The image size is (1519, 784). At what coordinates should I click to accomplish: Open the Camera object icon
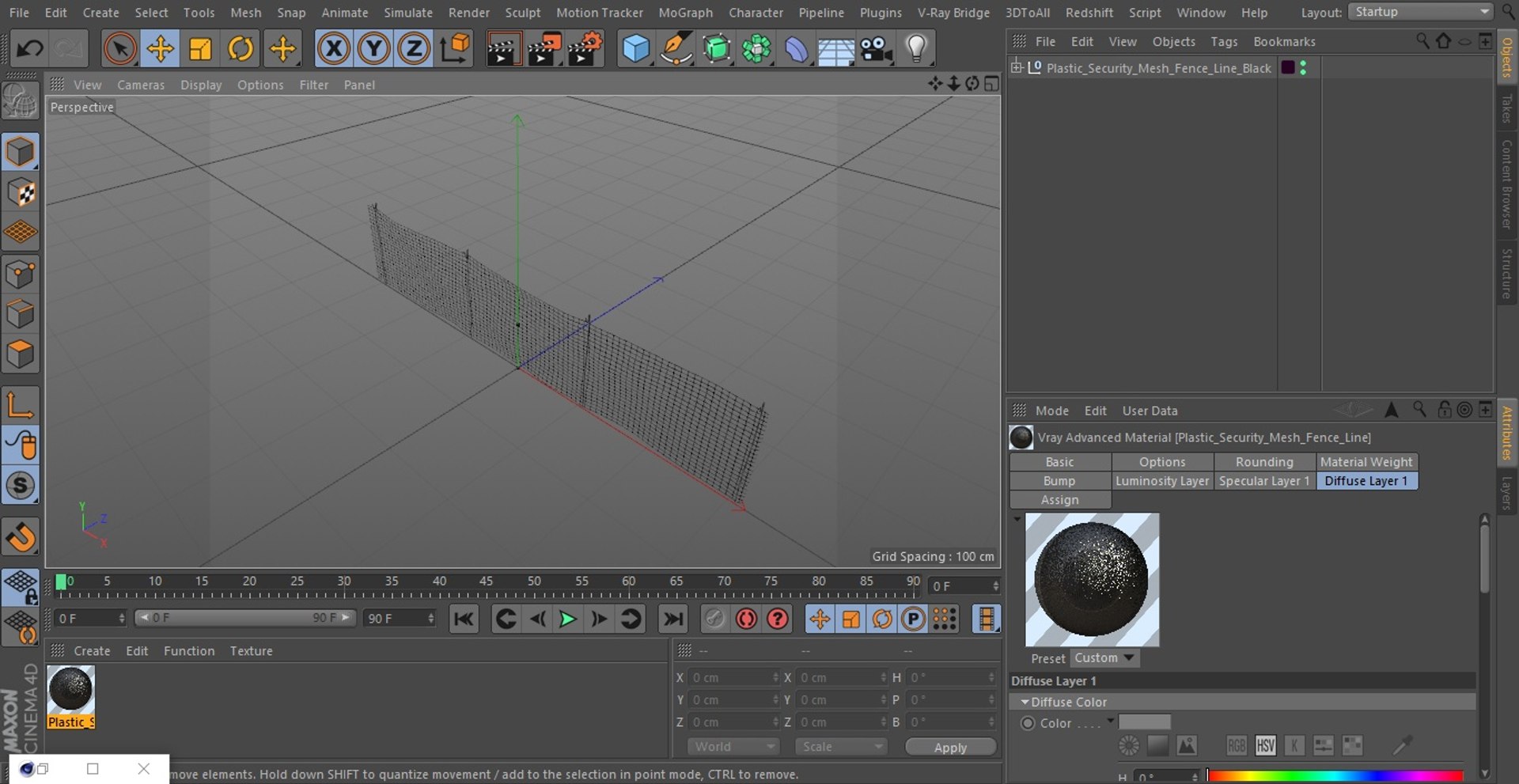[x=876, y=49]
